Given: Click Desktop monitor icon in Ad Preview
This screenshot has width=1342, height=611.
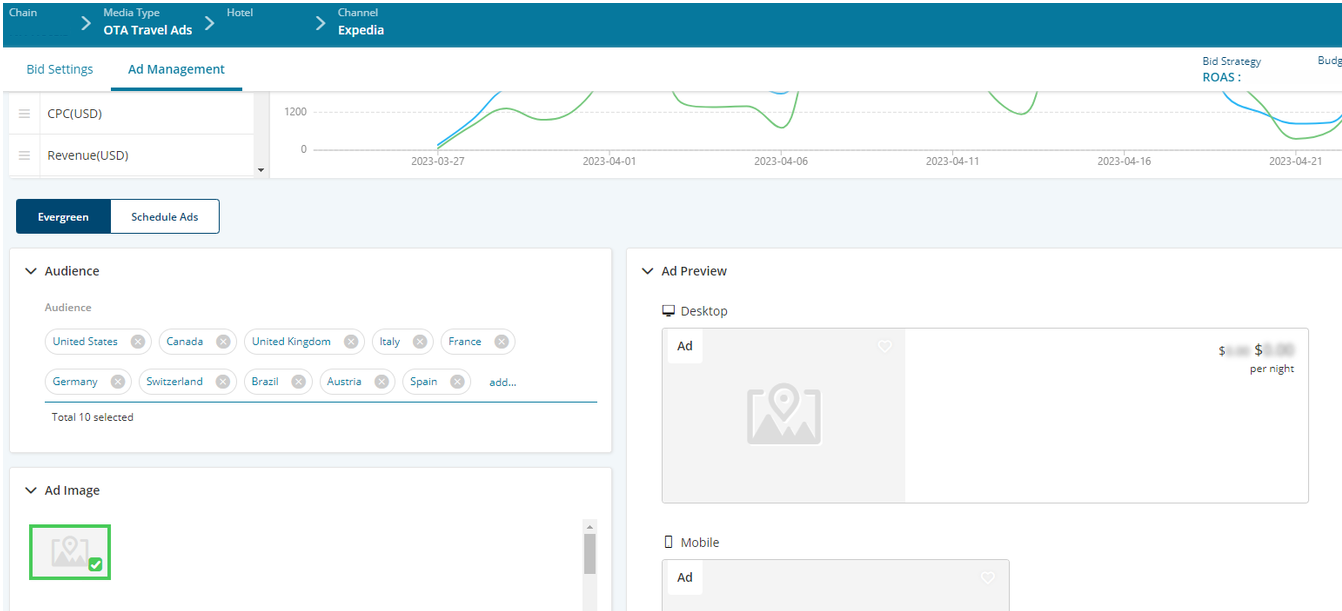Looking at the screenshot, I should click(x=669, y=311).
